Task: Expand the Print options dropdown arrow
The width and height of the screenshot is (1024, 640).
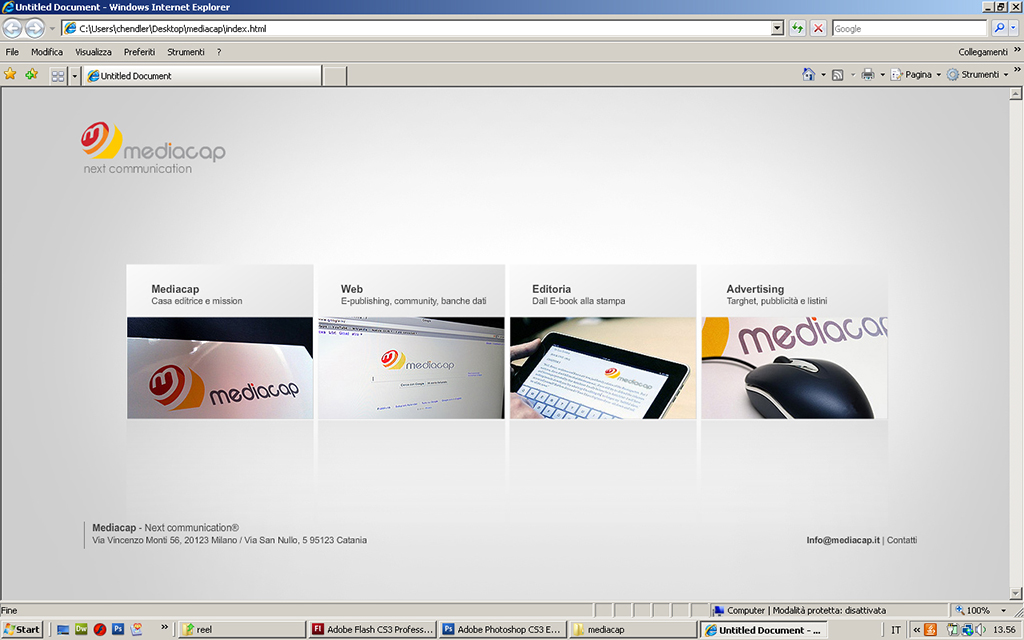Action: [x=882, y=75]
